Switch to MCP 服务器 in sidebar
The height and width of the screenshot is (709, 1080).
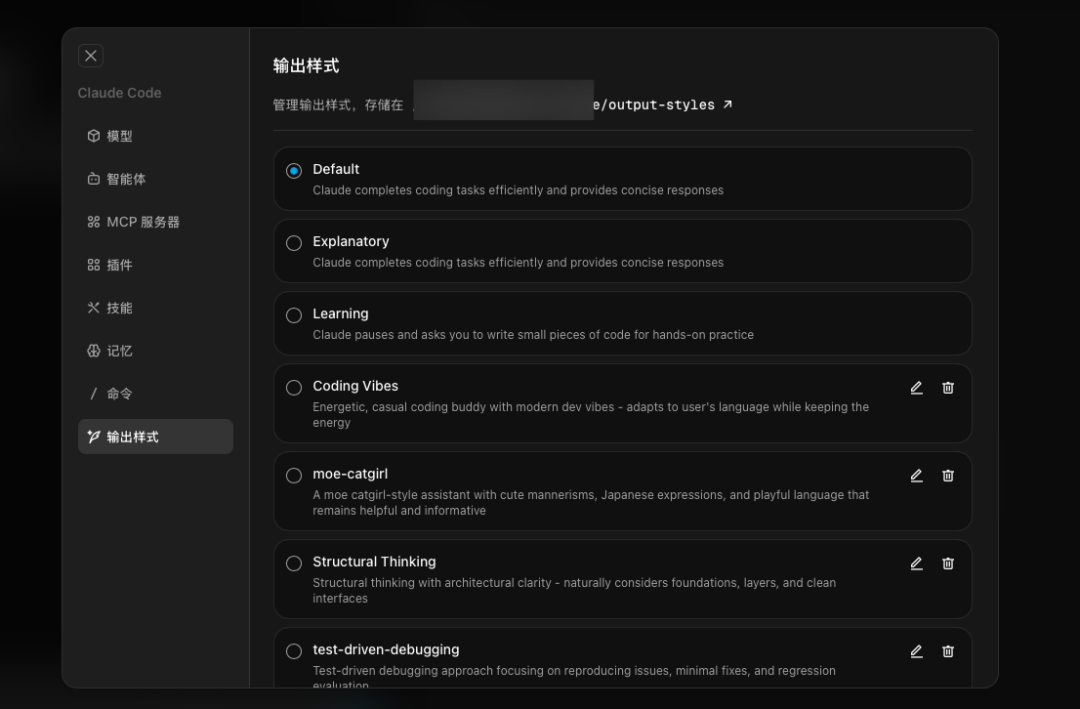point(142,222)
